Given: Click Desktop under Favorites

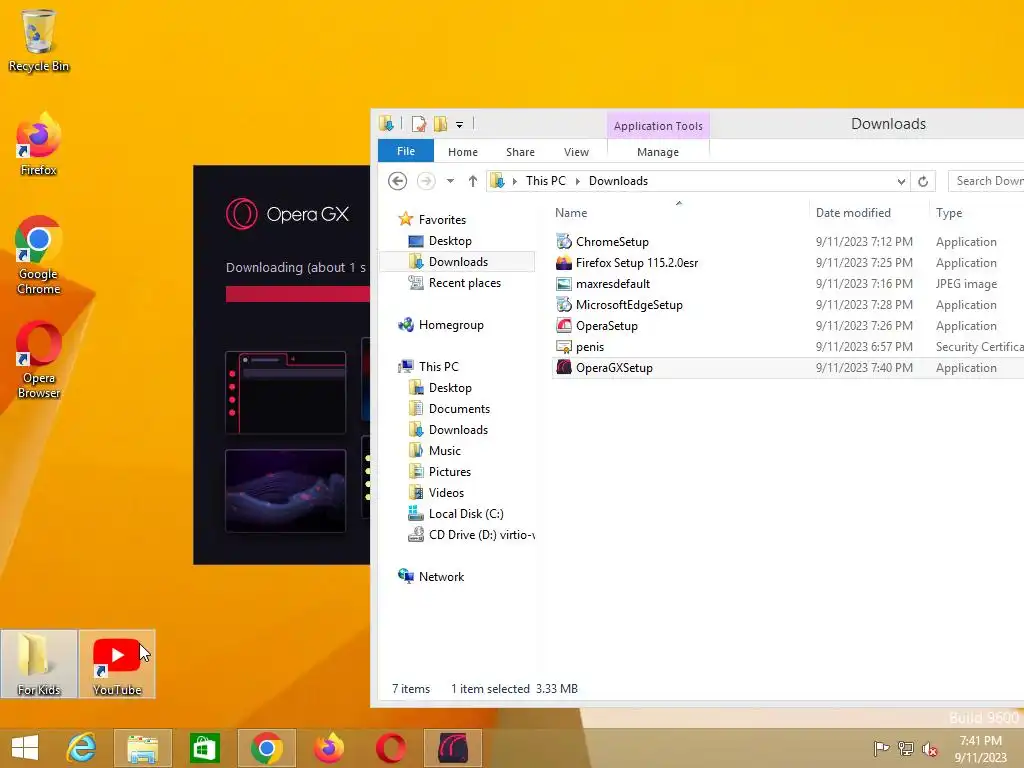Looking at the screenshot, I should coord(450,240).
